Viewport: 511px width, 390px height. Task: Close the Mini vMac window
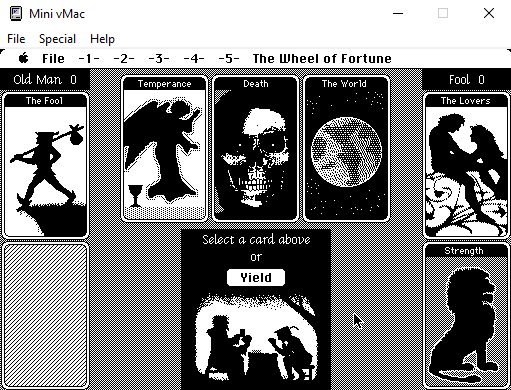pos(489,14)
